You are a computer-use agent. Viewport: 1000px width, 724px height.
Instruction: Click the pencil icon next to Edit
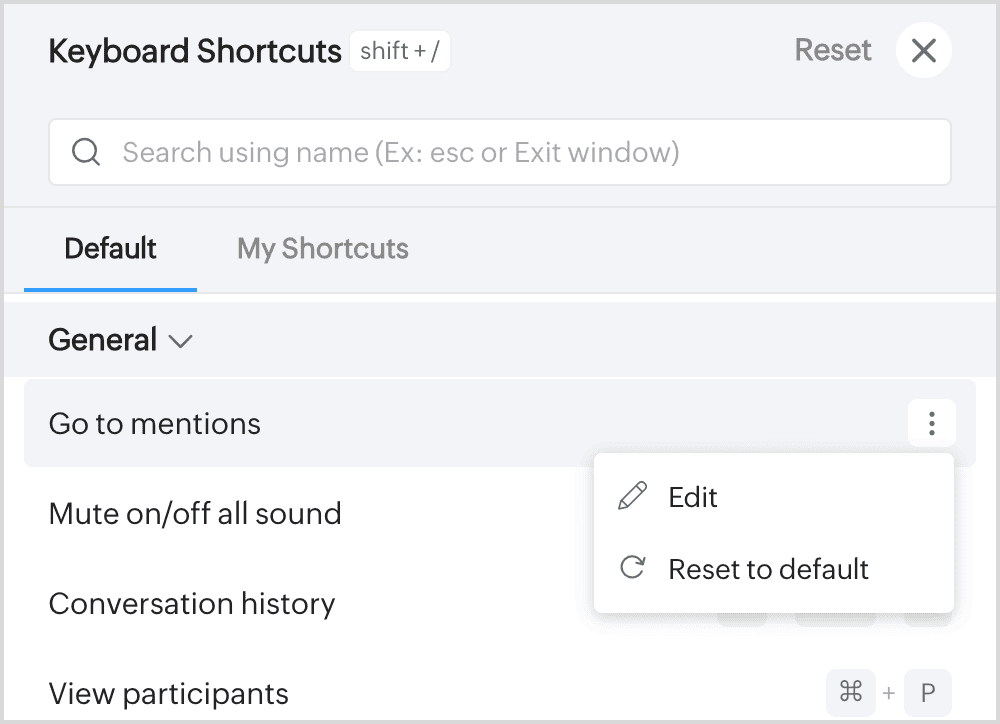632,496
